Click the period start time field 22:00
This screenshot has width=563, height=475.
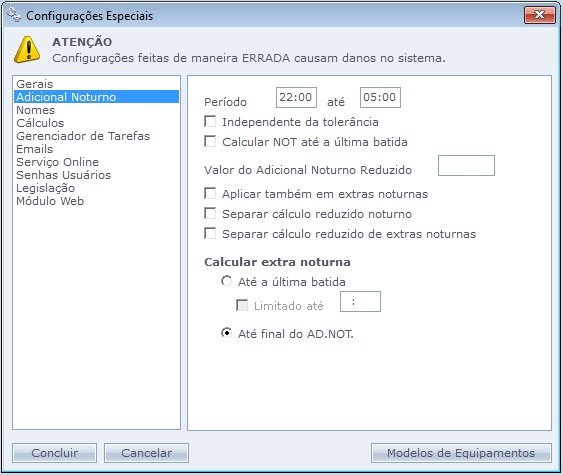296,97
